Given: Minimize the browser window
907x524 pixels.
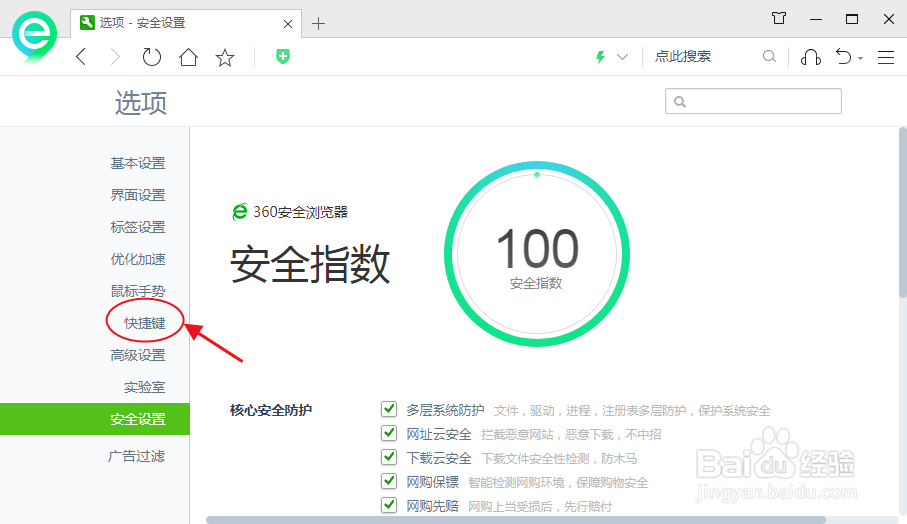Looking at the screenshot, I should pos(816,19).
